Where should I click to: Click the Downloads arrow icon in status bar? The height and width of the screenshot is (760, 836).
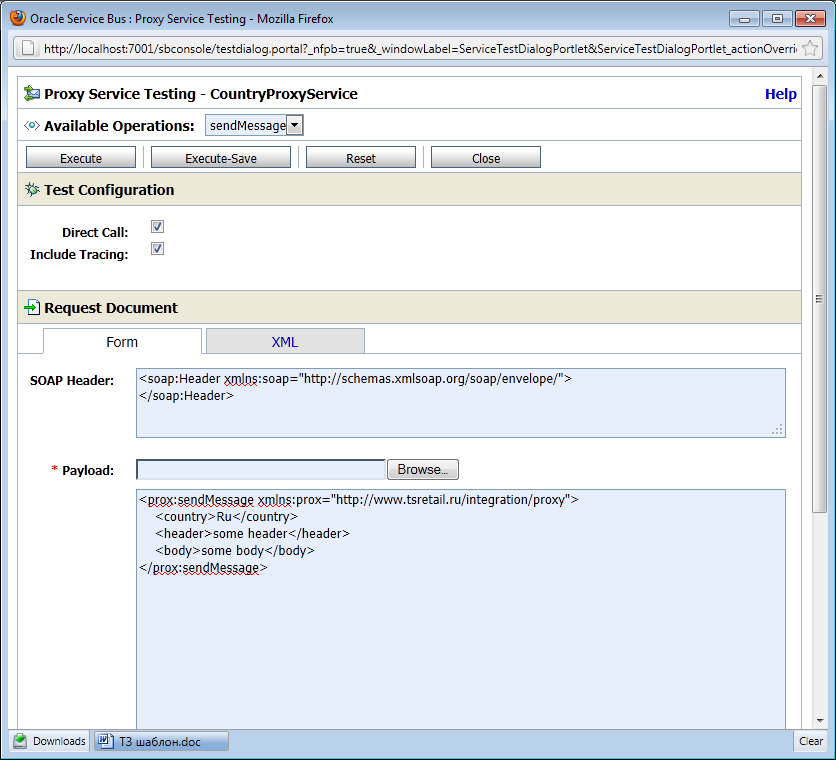click(x=21, y=741)
